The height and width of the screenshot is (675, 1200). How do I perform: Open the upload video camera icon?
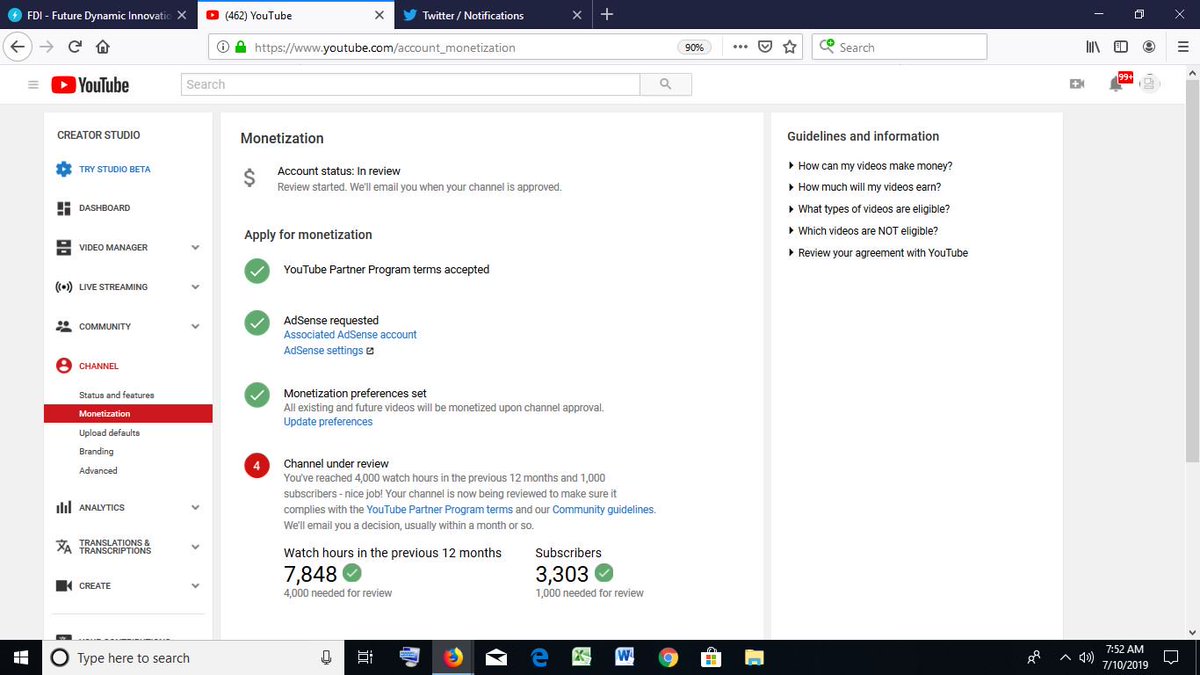click(x=1077, y=84)
